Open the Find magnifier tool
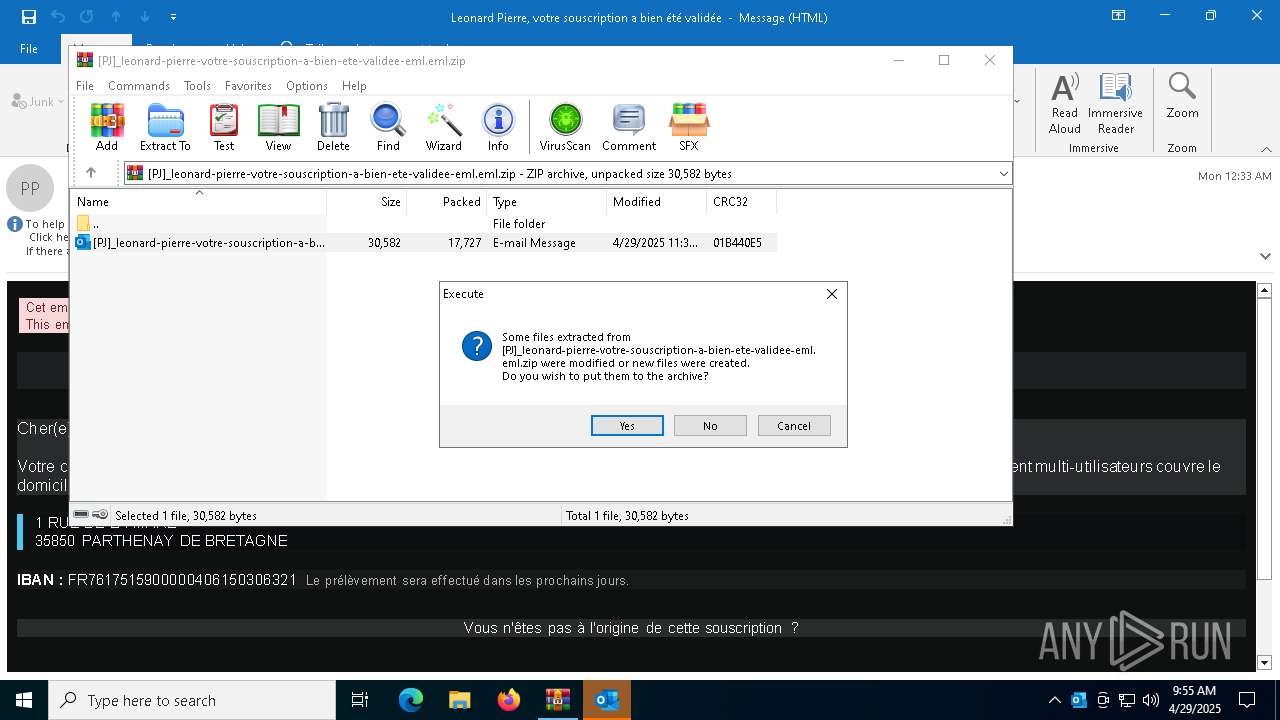The height and width of the screenshot is (720, 1280). [x=388, y=127]
